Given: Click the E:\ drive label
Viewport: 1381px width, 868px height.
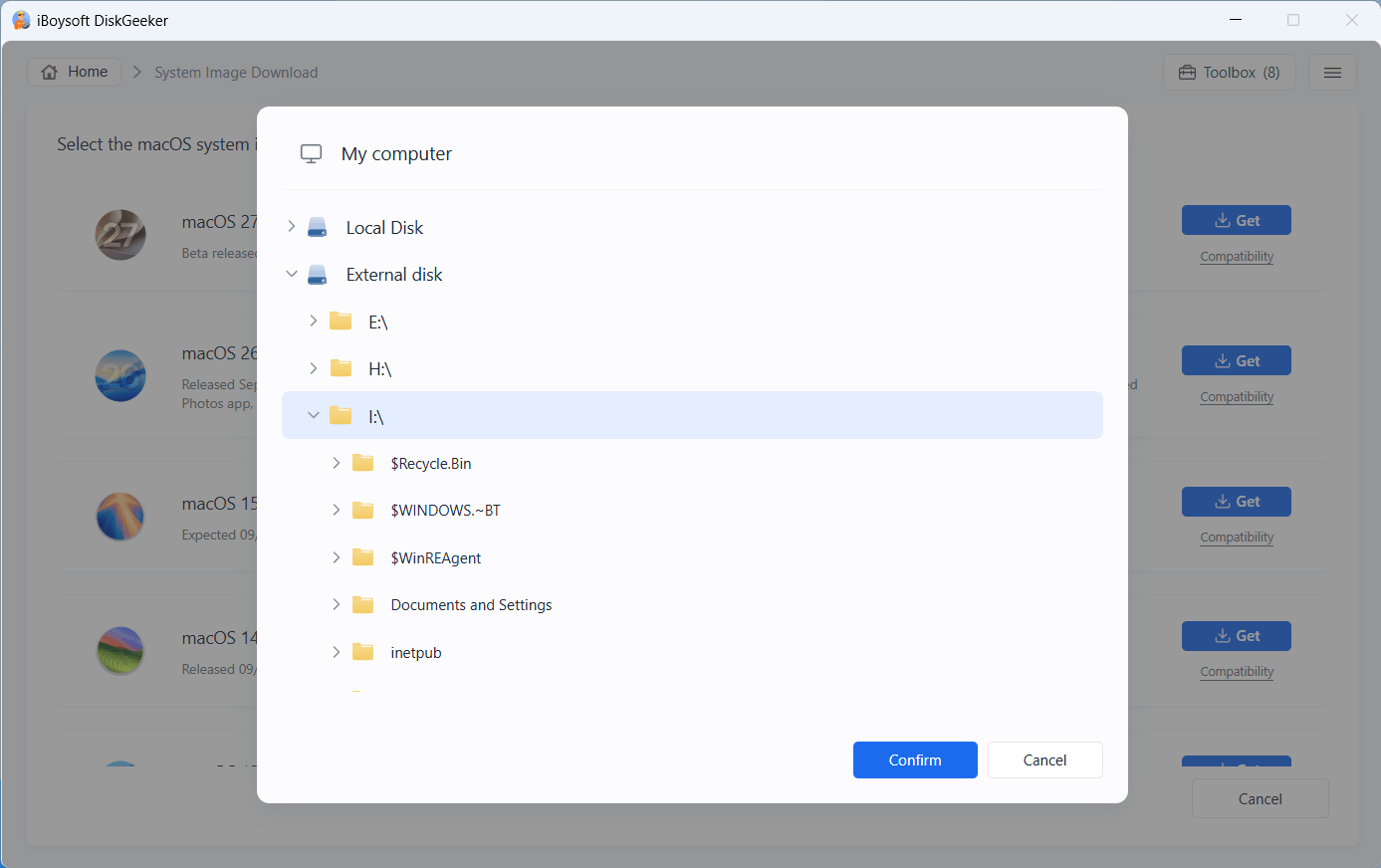Looking at the screenshot, I should tap(378, 323).
